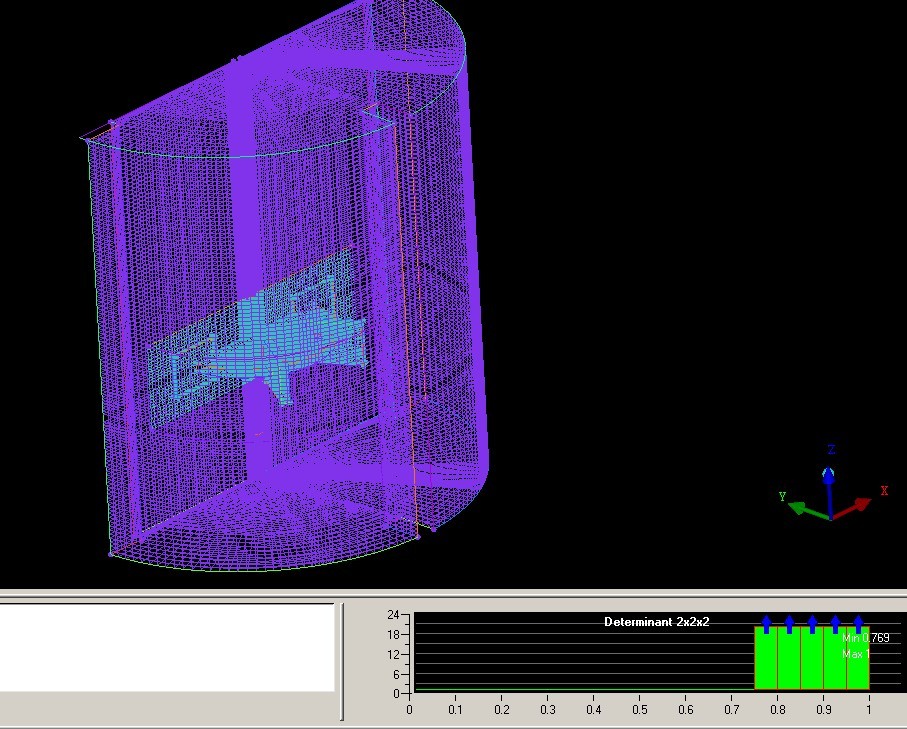The image size is (907, 729).
Task: Click inside the empty white message window
Action: click(166, 646)
